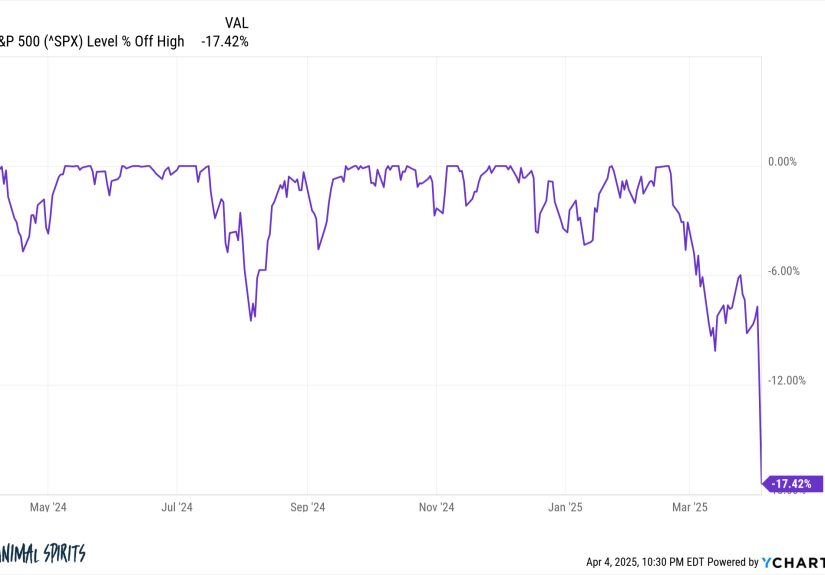Click the VAL column header
Screen dimensions: 825x575
236,21
